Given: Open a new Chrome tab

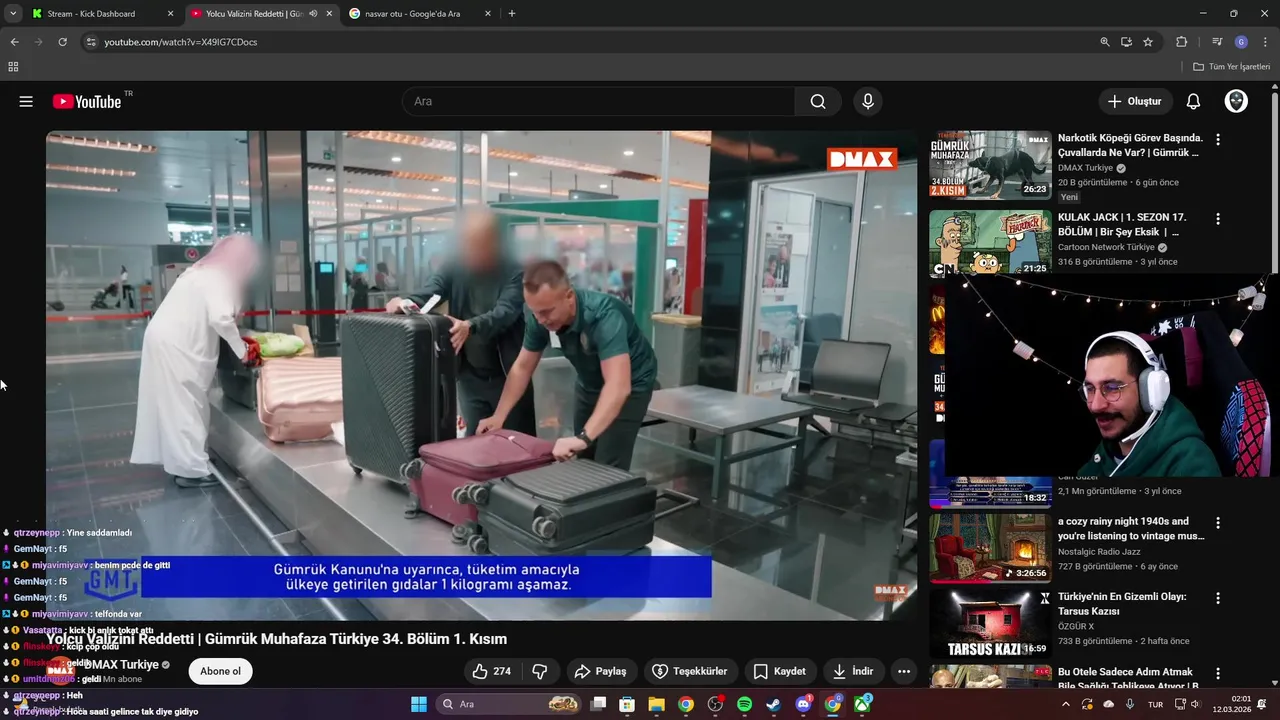Looking at the screenshot, I should 512,14.
